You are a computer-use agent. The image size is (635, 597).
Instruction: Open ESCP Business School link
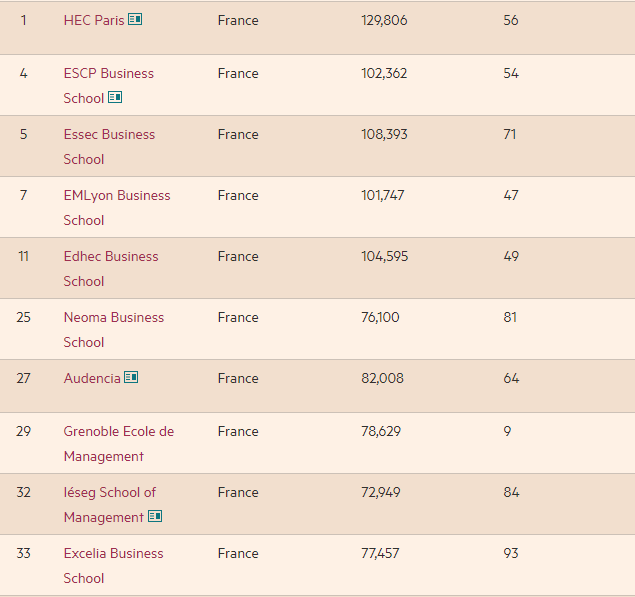(109, 86)
